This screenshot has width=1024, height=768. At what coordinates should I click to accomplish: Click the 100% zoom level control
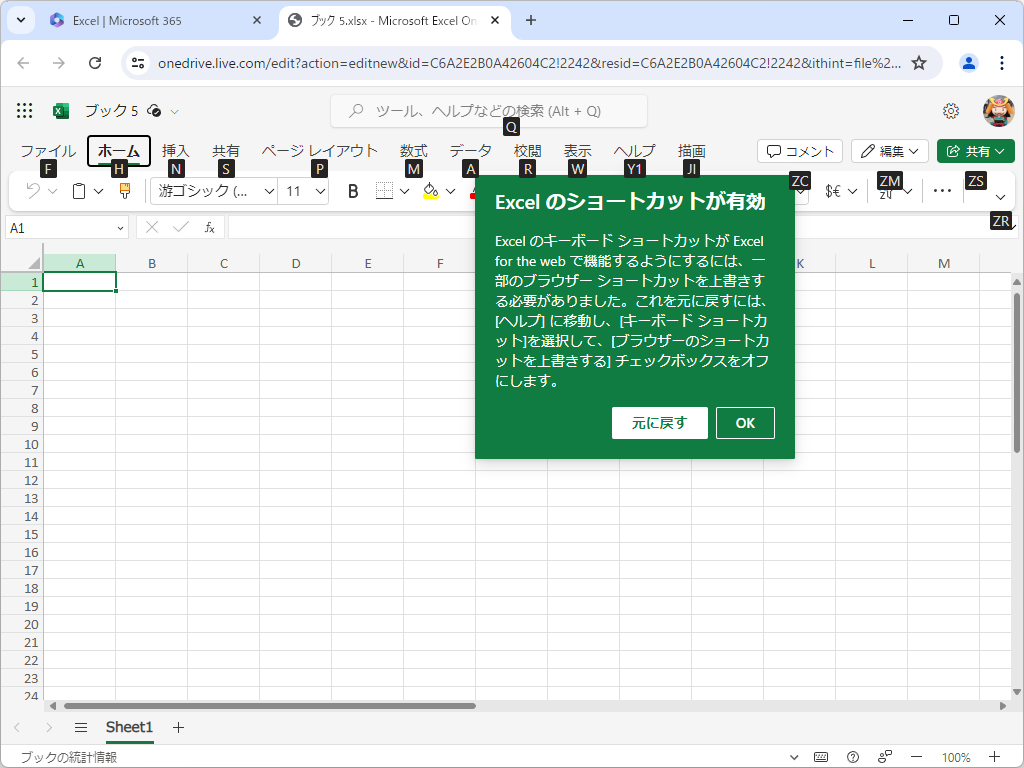coord(955,757)
